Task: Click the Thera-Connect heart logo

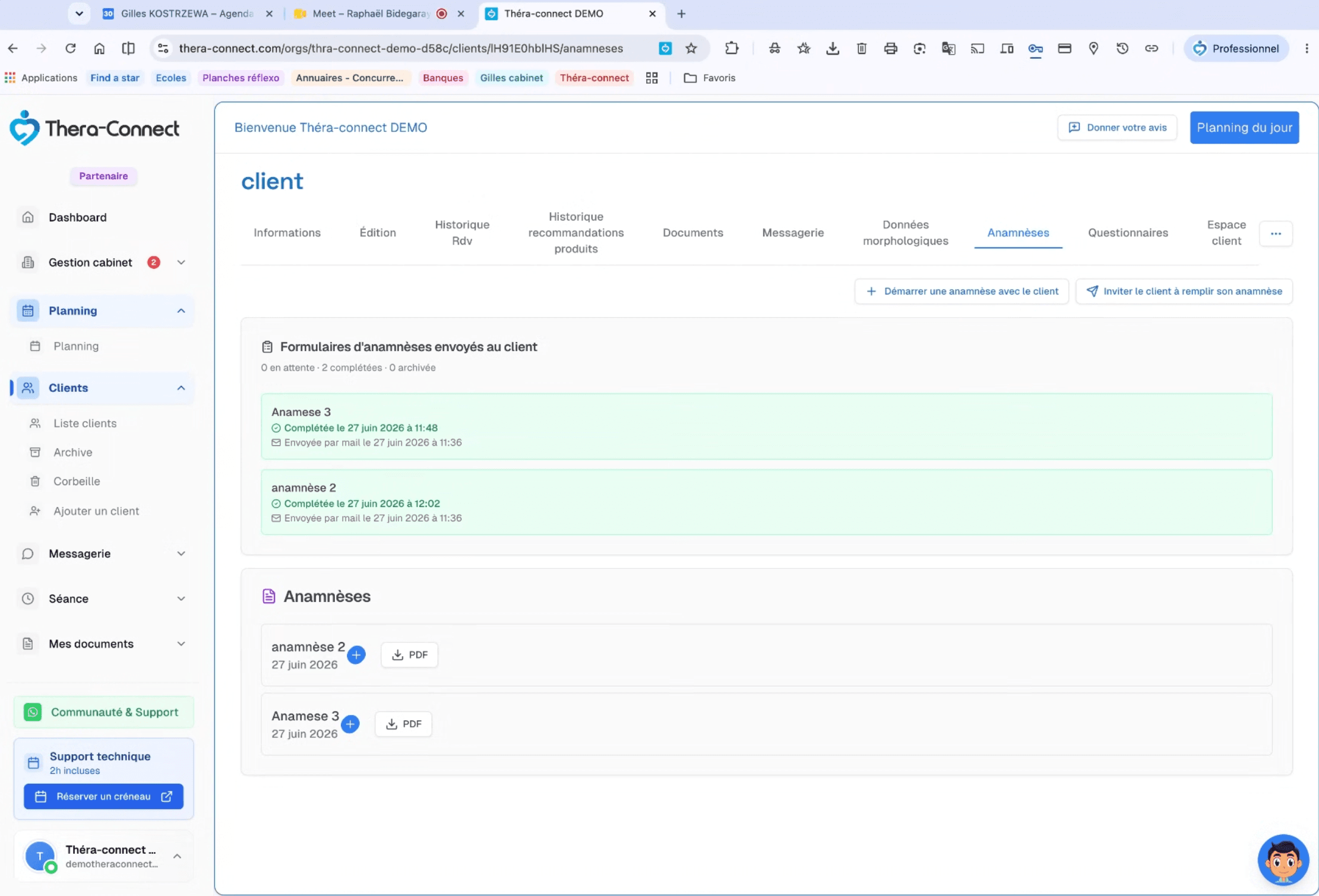Action: (x=24, y=128)
